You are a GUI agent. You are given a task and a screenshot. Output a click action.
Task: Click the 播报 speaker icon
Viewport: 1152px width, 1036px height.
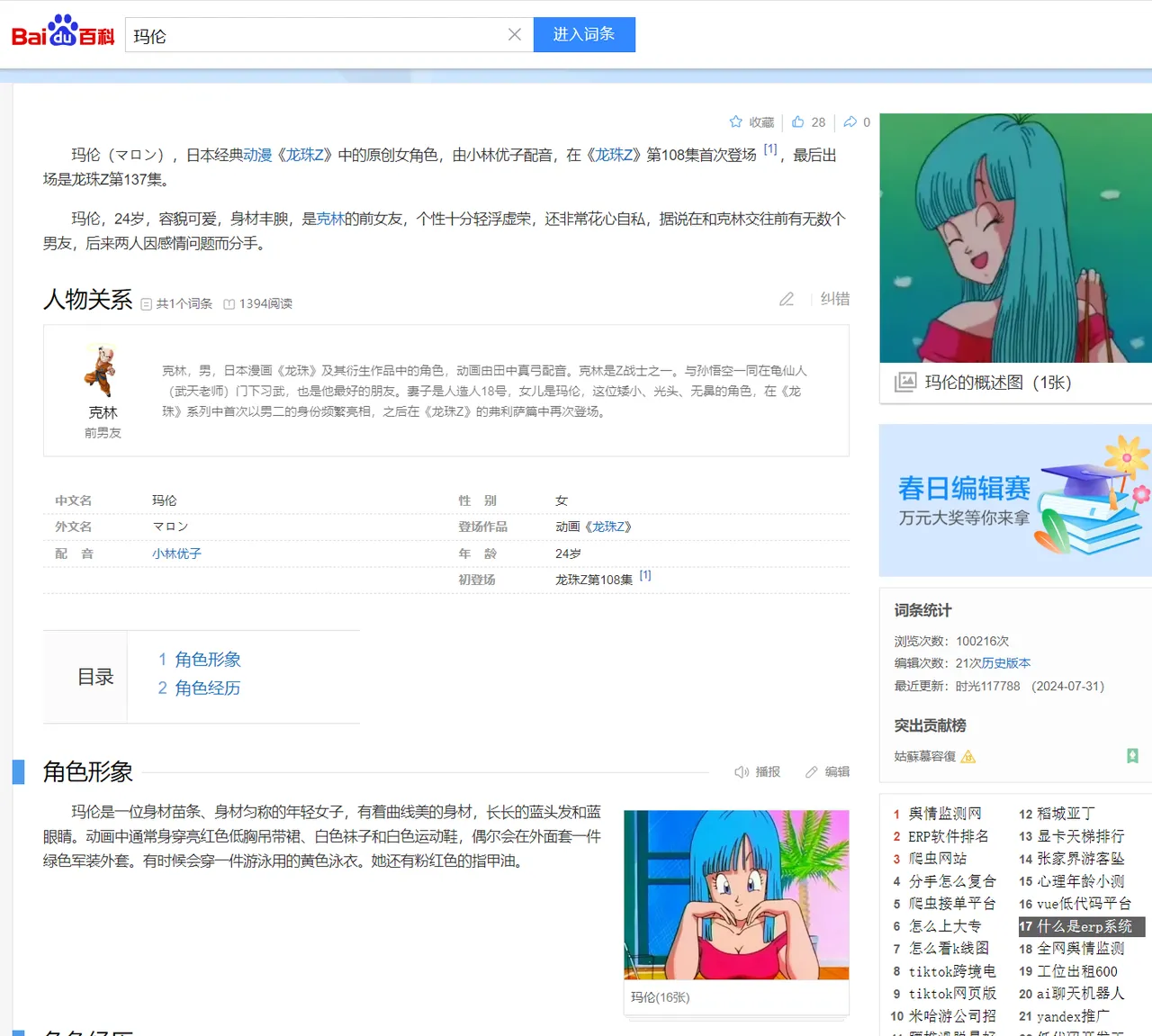coord(742,772)
